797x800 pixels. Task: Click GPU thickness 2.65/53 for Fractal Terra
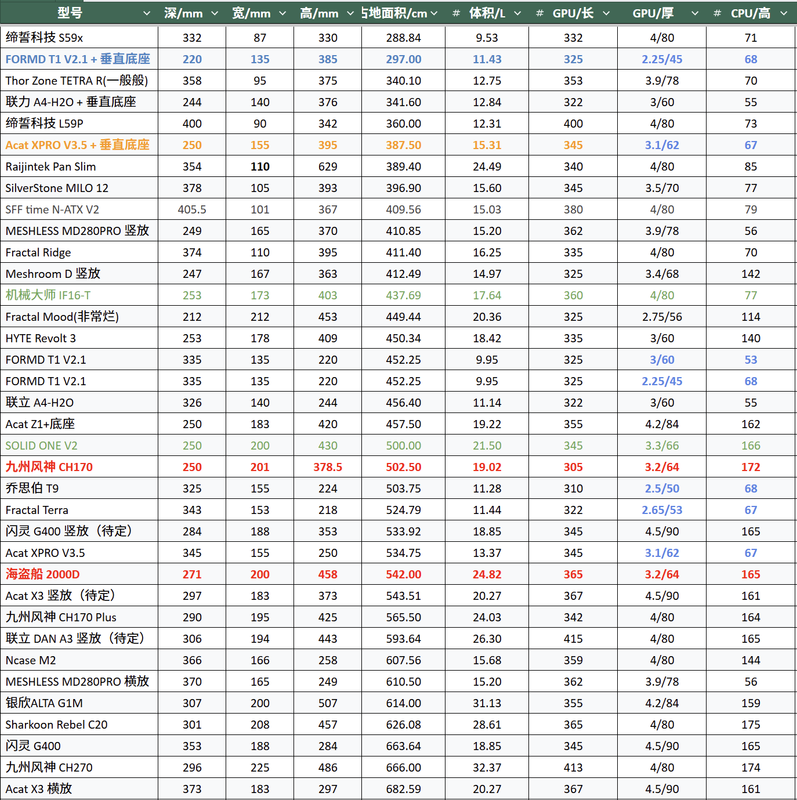[x=662, y=510]
